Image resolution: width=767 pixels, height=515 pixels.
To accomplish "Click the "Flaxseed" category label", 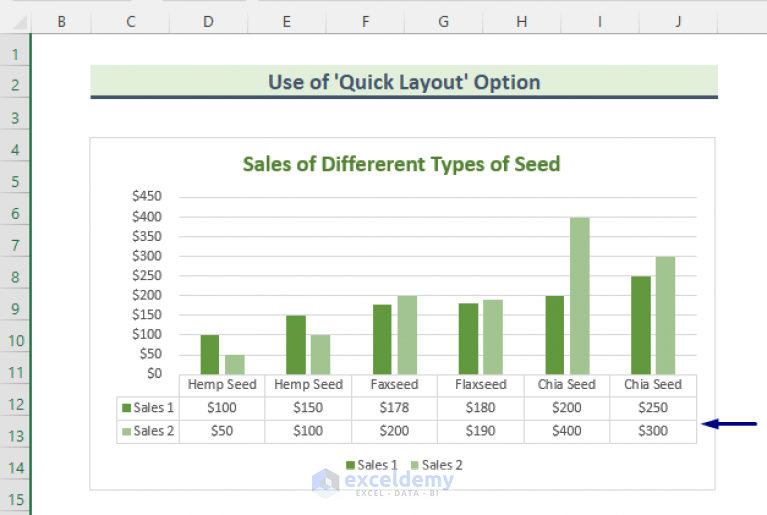I will (x=481, y=384).
